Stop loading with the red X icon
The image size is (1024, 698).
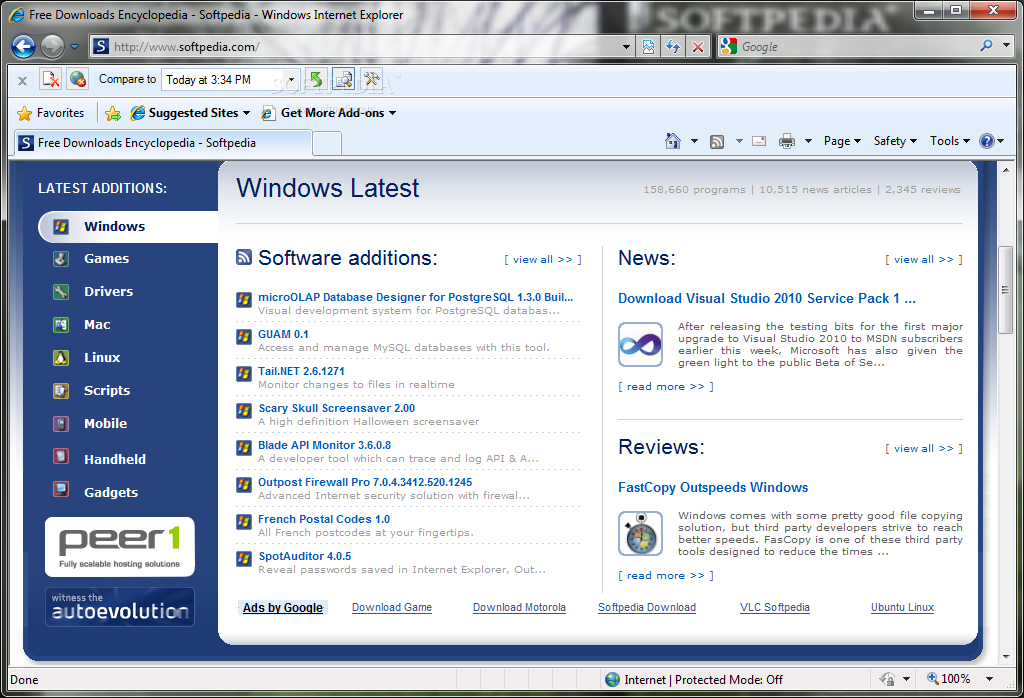coord(697,46)
